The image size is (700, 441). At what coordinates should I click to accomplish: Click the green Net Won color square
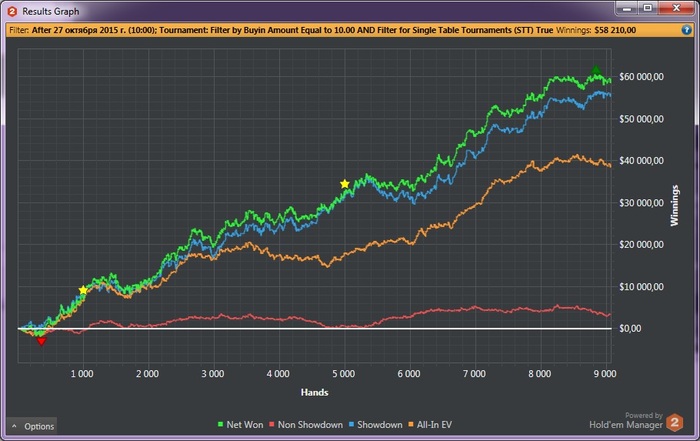(x=221, y=424)
